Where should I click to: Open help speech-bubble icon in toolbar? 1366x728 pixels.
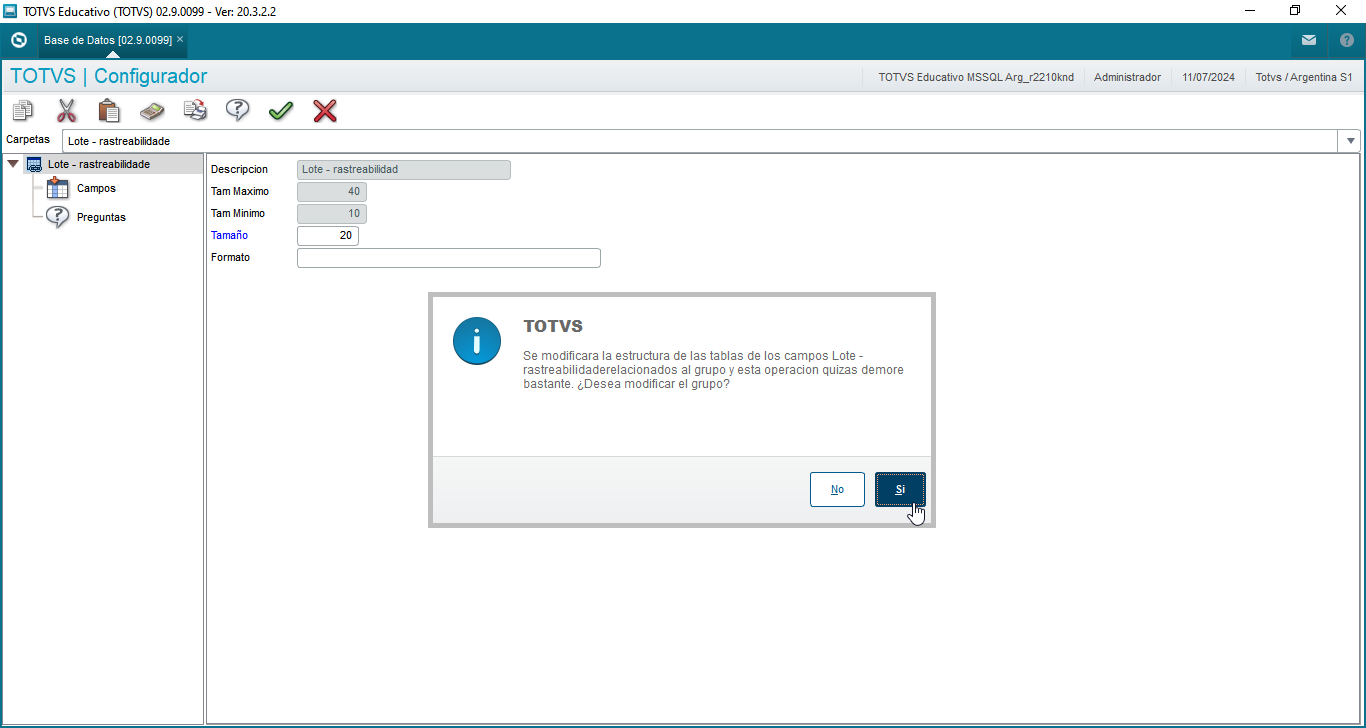(238, 110)
